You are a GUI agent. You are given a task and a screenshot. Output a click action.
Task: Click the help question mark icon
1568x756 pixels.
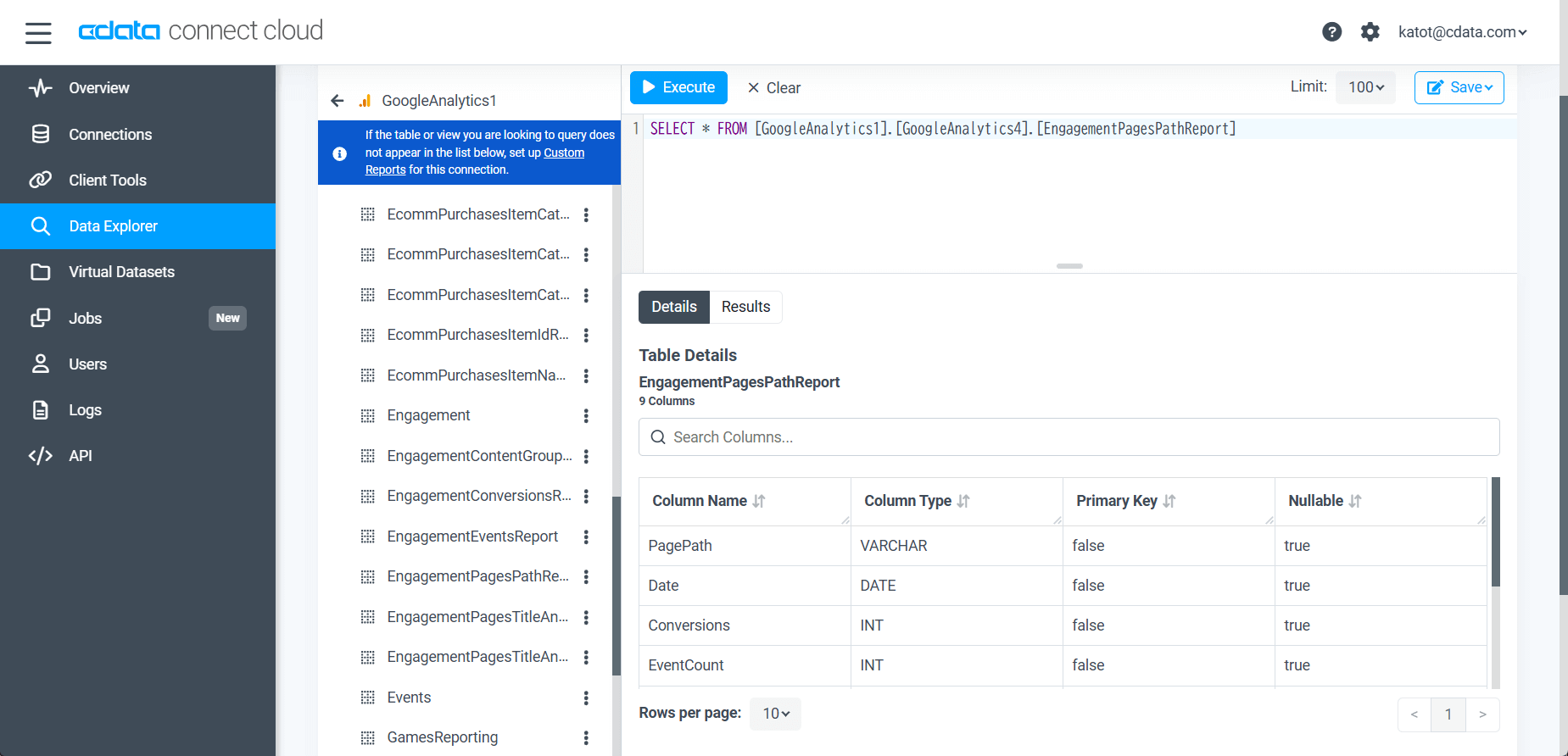point(1331,32)
